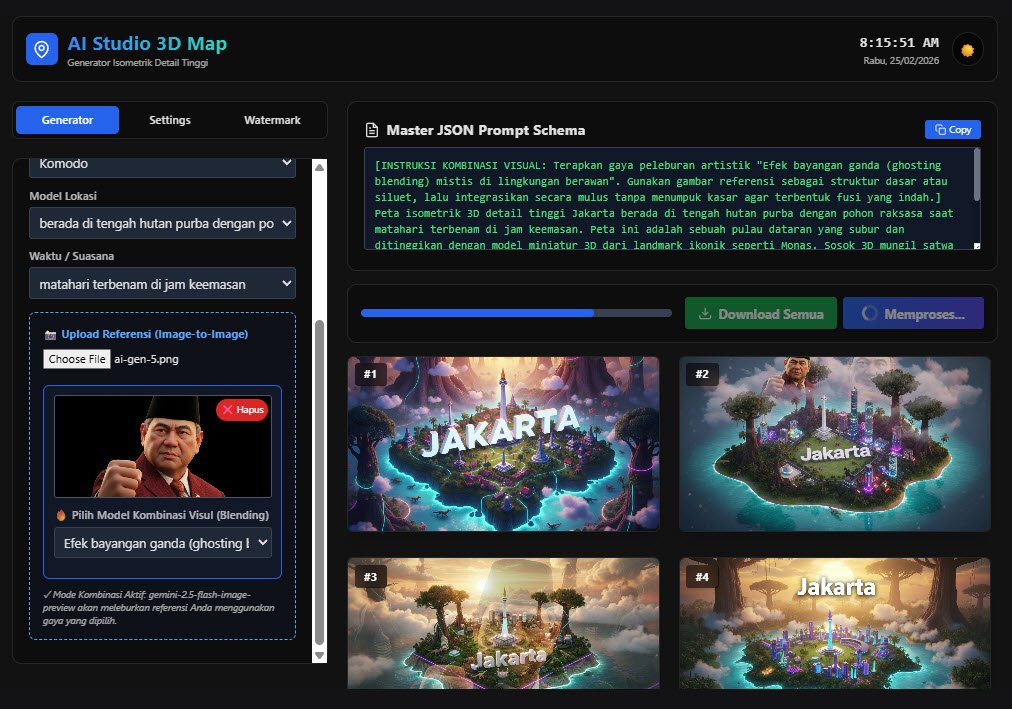Viewport: 1012px width, 709px height.
Task: Copy the JSON prompt with Copy button
Action: coord(953,130)
